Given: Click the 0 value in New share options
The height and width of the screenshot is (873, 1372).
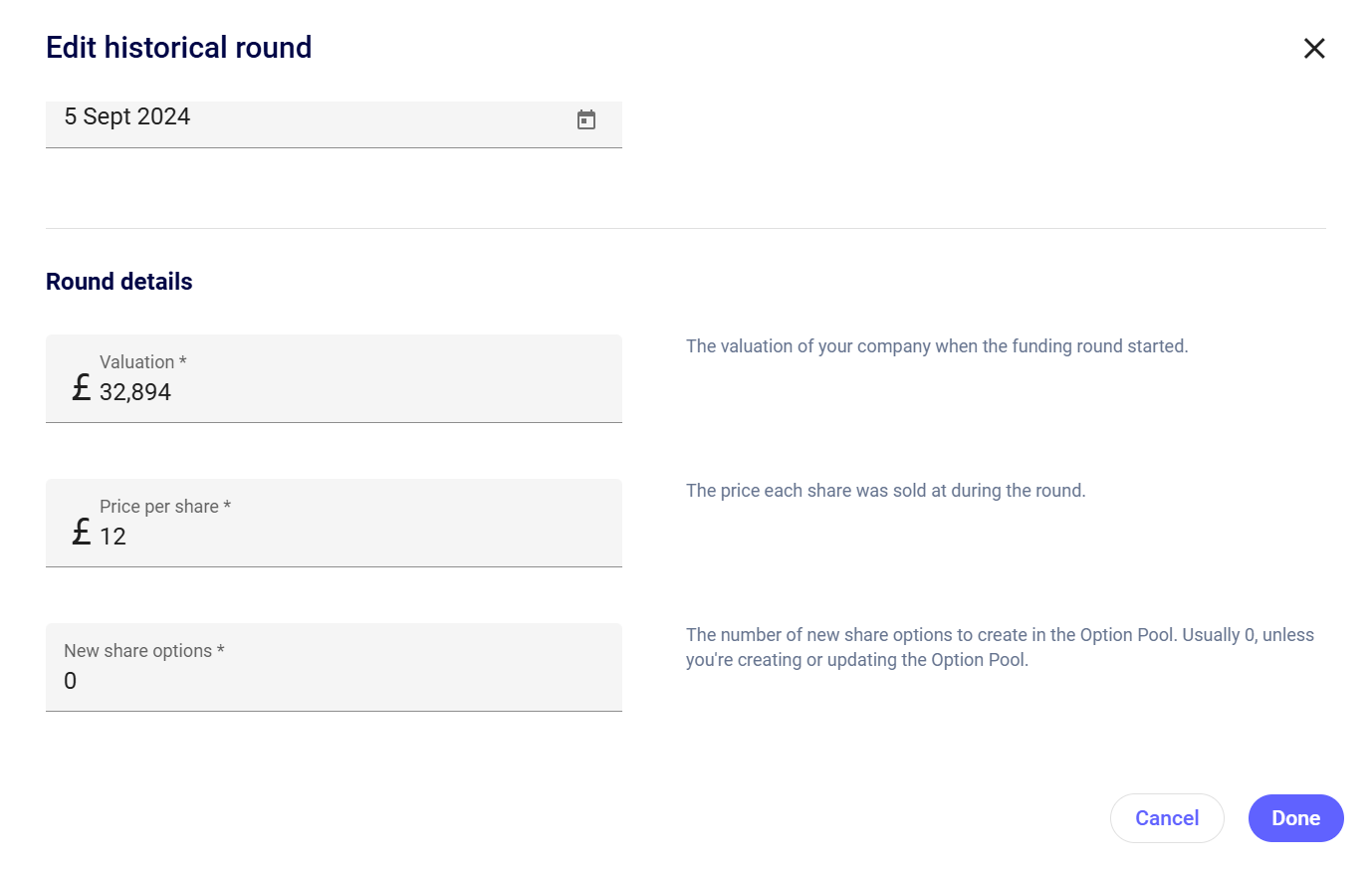Looking at the screenshot, I should coord(71,681).
